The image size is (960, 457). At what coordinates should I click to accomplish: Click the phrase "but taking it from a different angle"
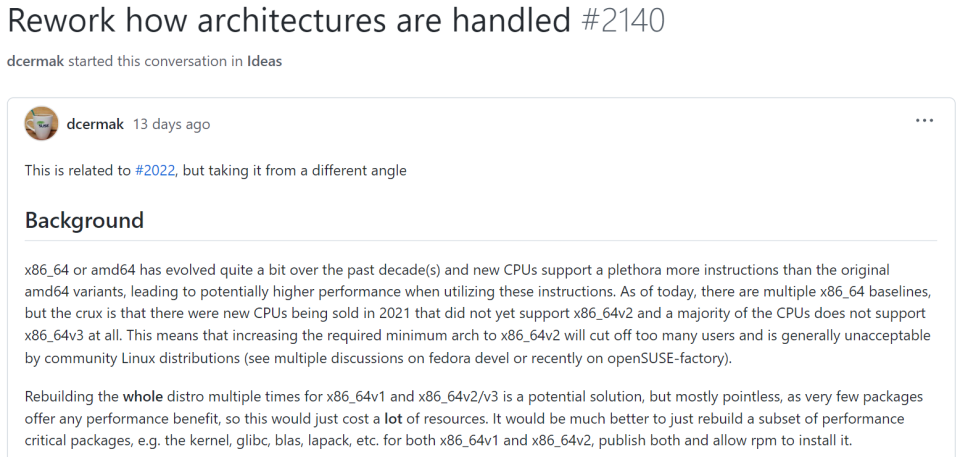click(x=295, y=171)
